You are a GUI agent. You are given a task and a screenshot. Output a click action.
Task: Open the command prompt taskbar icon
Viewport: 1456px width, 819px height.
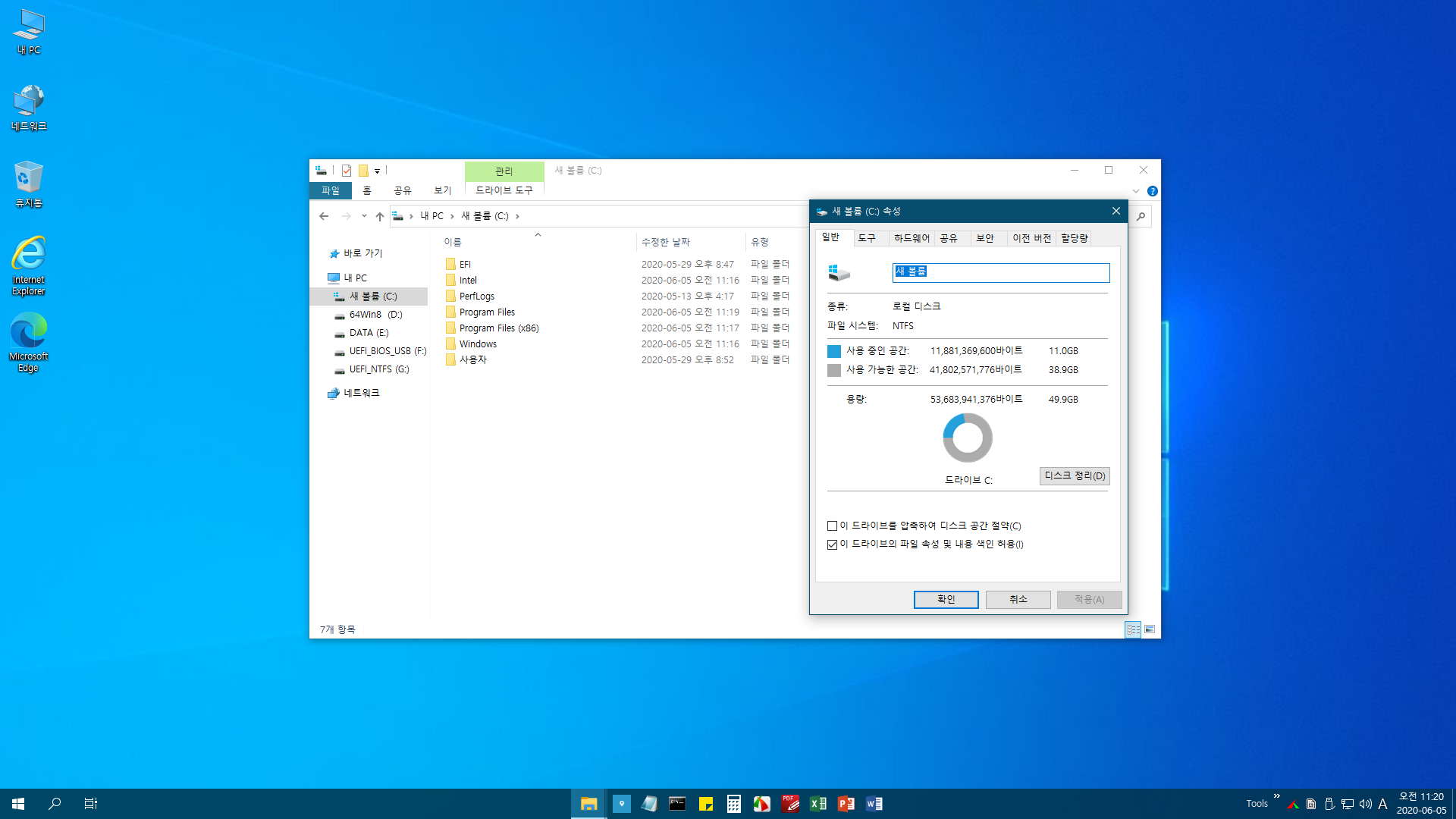tap(677, 804)
